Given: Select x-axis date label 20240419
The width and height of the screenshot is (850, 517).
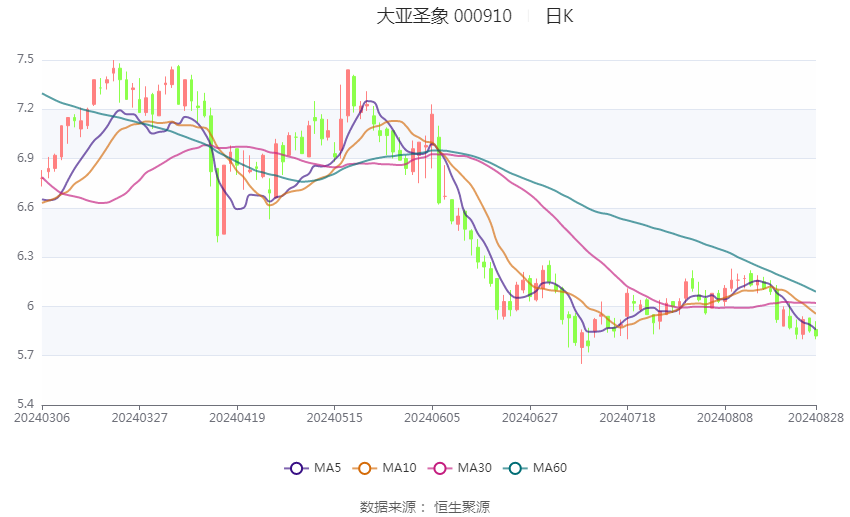Looking at the screenshot, I should point(237,418).
